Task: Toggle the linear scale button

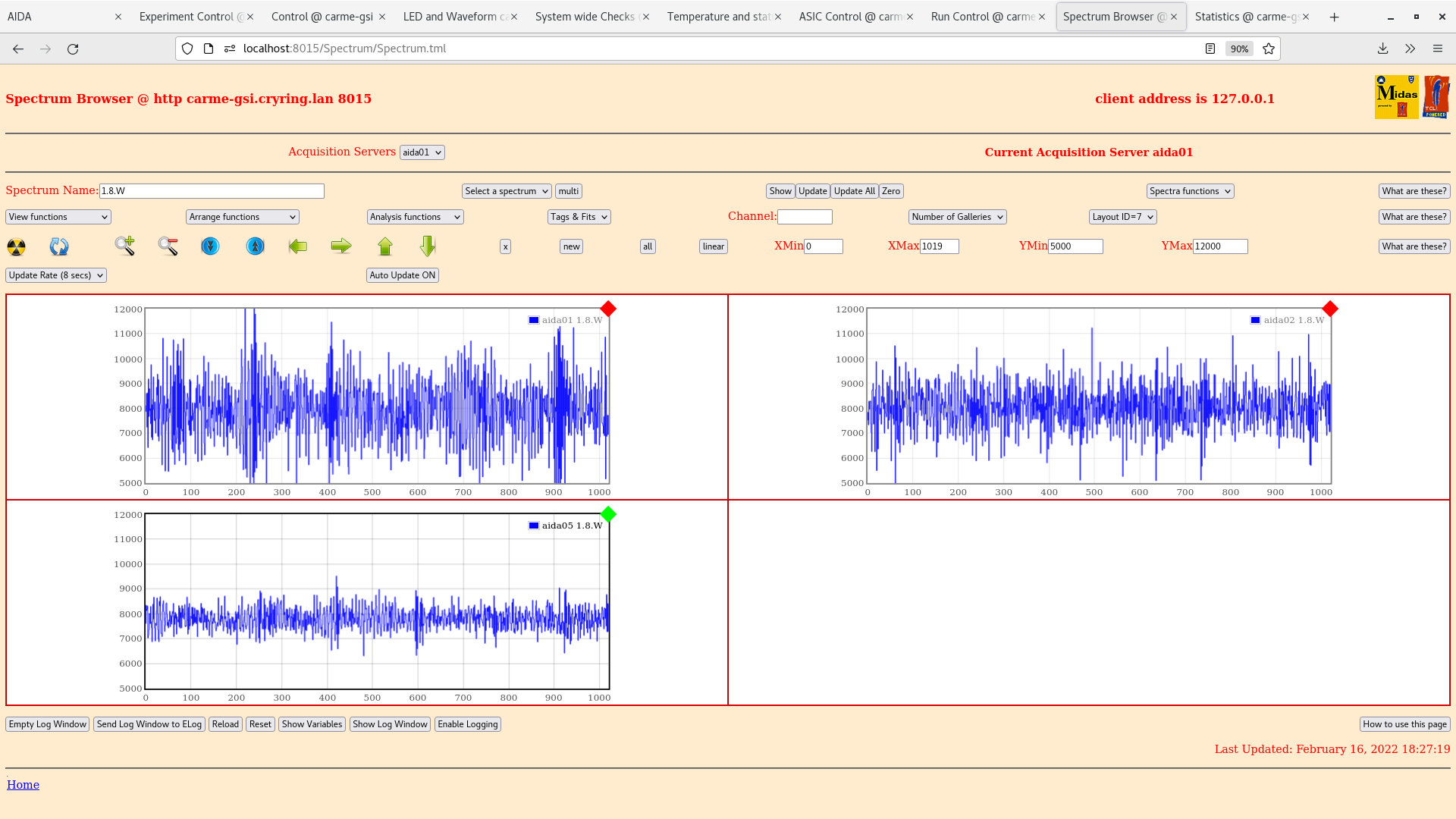Action: click(x=713, y=246)
